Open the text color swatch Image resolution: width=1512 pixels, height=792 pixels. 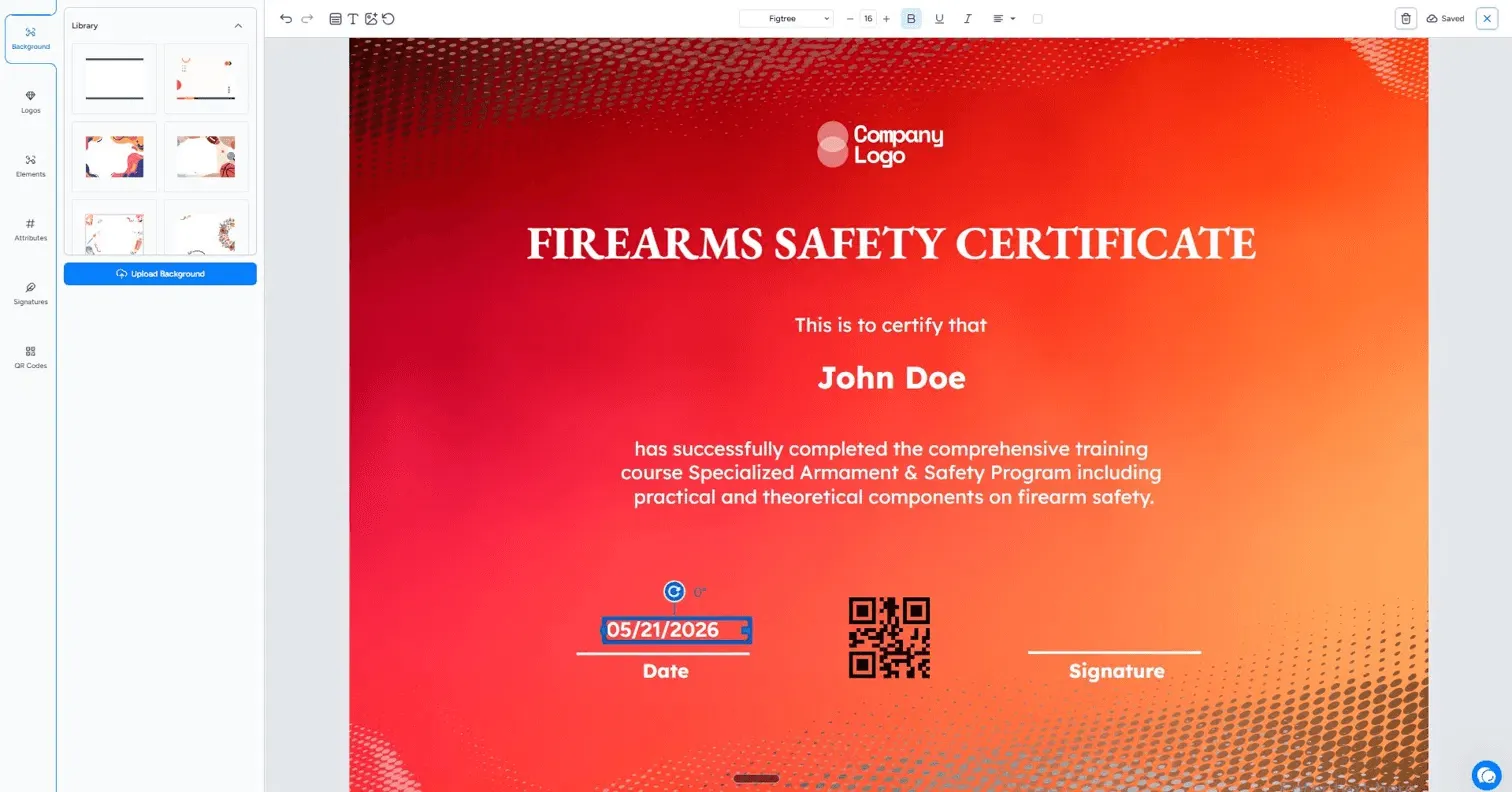(x=1037, y=19)
